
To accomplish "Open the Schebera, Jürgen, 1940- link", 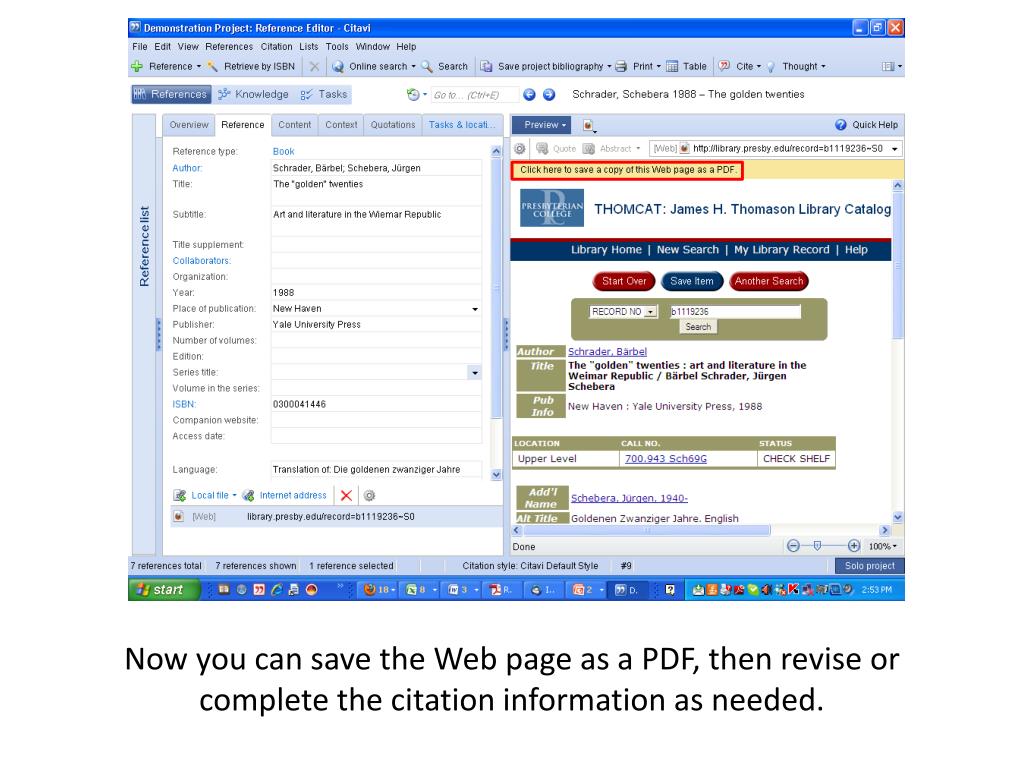I will click(629, 498).
